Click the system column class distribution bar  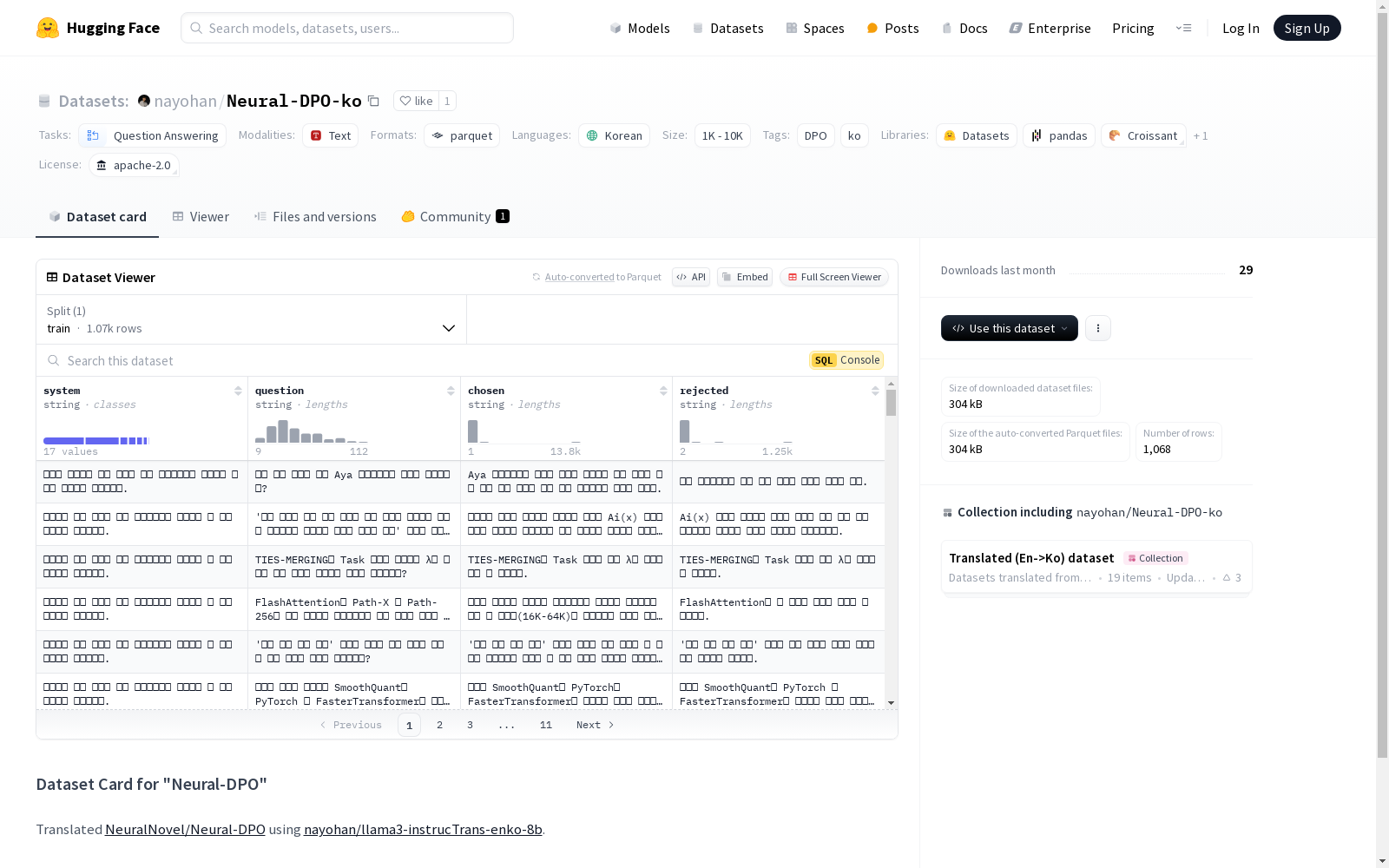tap(96, 441)
